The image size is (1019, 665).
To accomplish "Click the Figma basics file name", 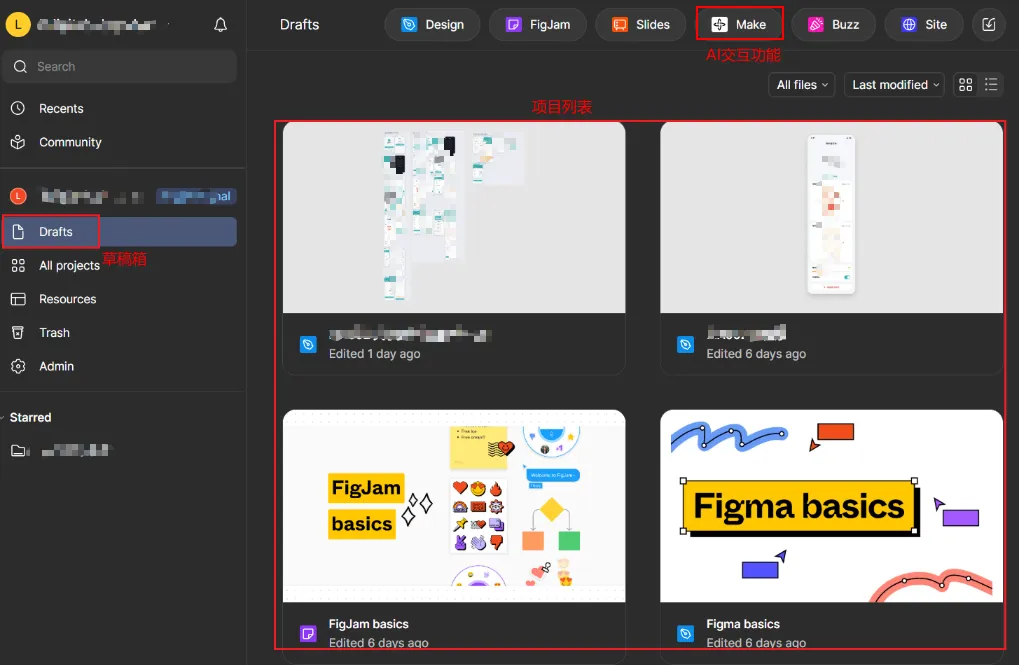I will pos(743,624).
